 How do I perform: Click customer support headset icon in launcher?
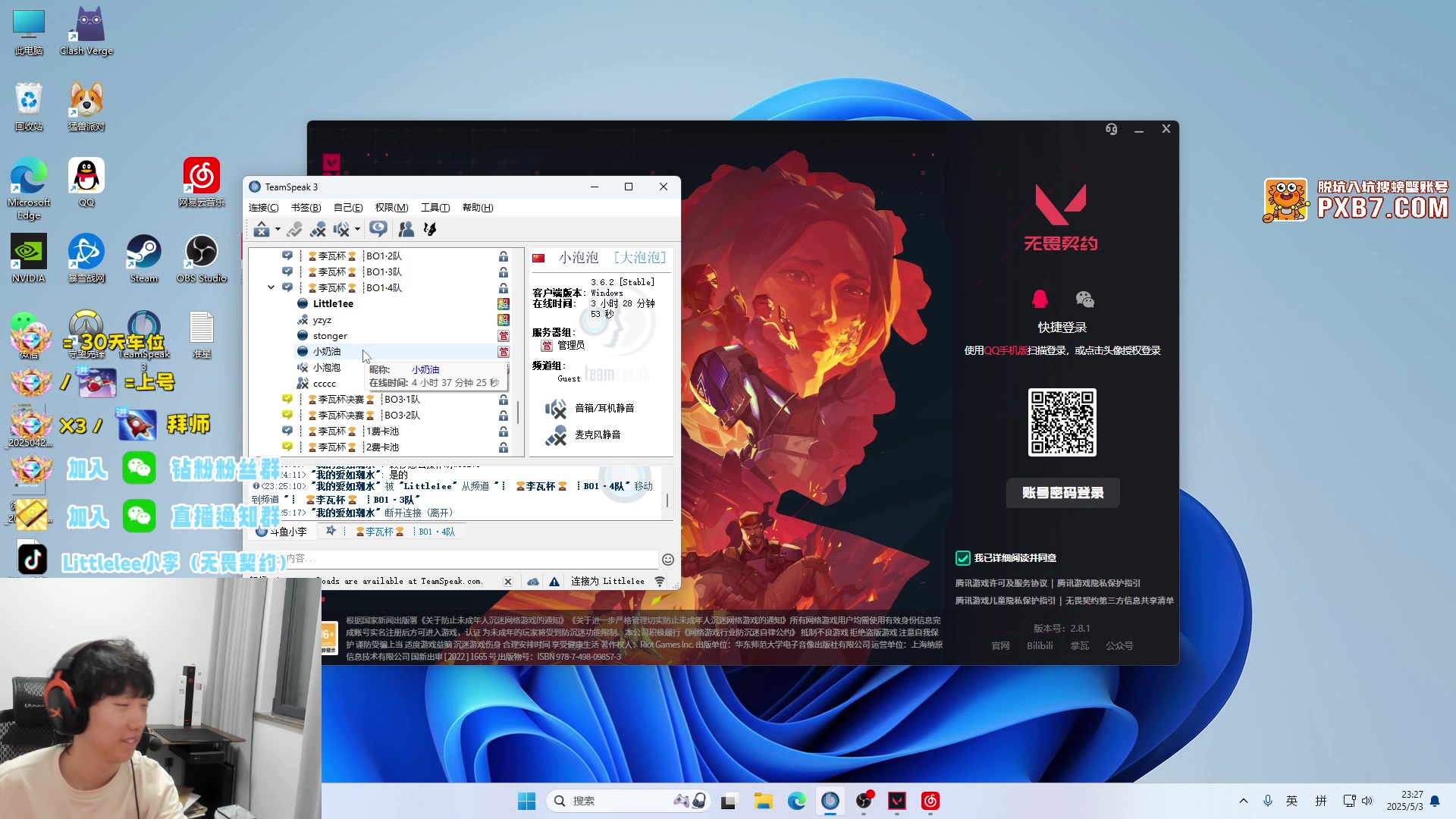point(1111,130)
